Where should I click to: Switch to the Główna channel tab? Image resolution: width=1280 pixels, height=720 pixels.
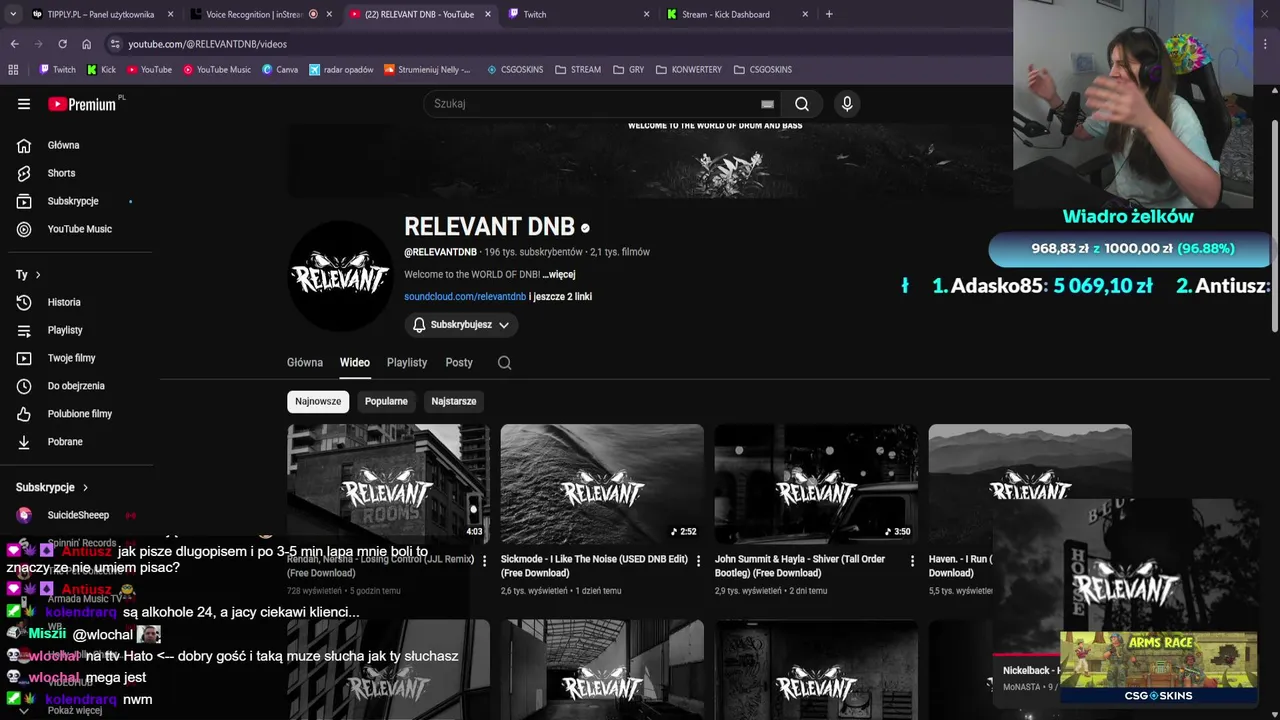pos(305,363)
